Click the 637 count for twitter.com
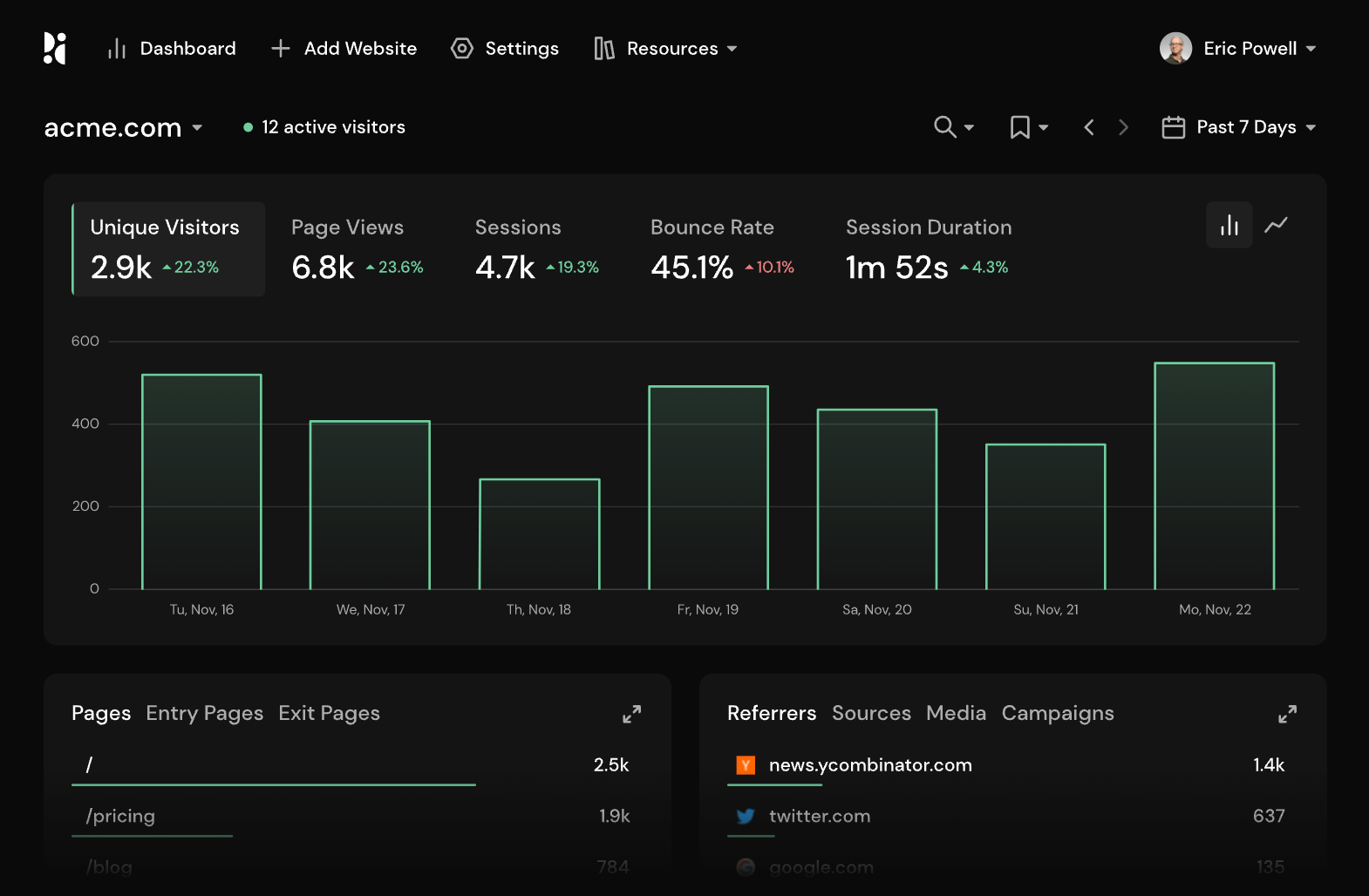 pyautogui.click(x=1269, y=817)
